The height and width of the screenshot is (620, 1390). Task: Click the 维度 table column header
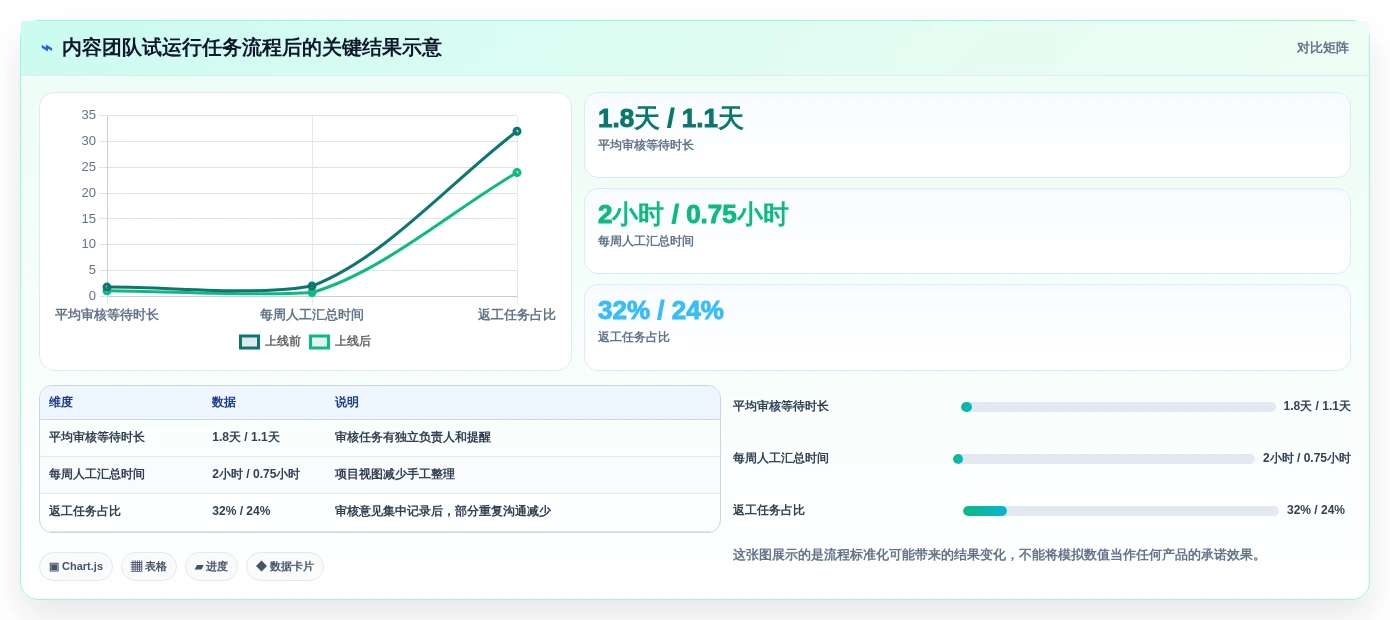pos(121,403)
